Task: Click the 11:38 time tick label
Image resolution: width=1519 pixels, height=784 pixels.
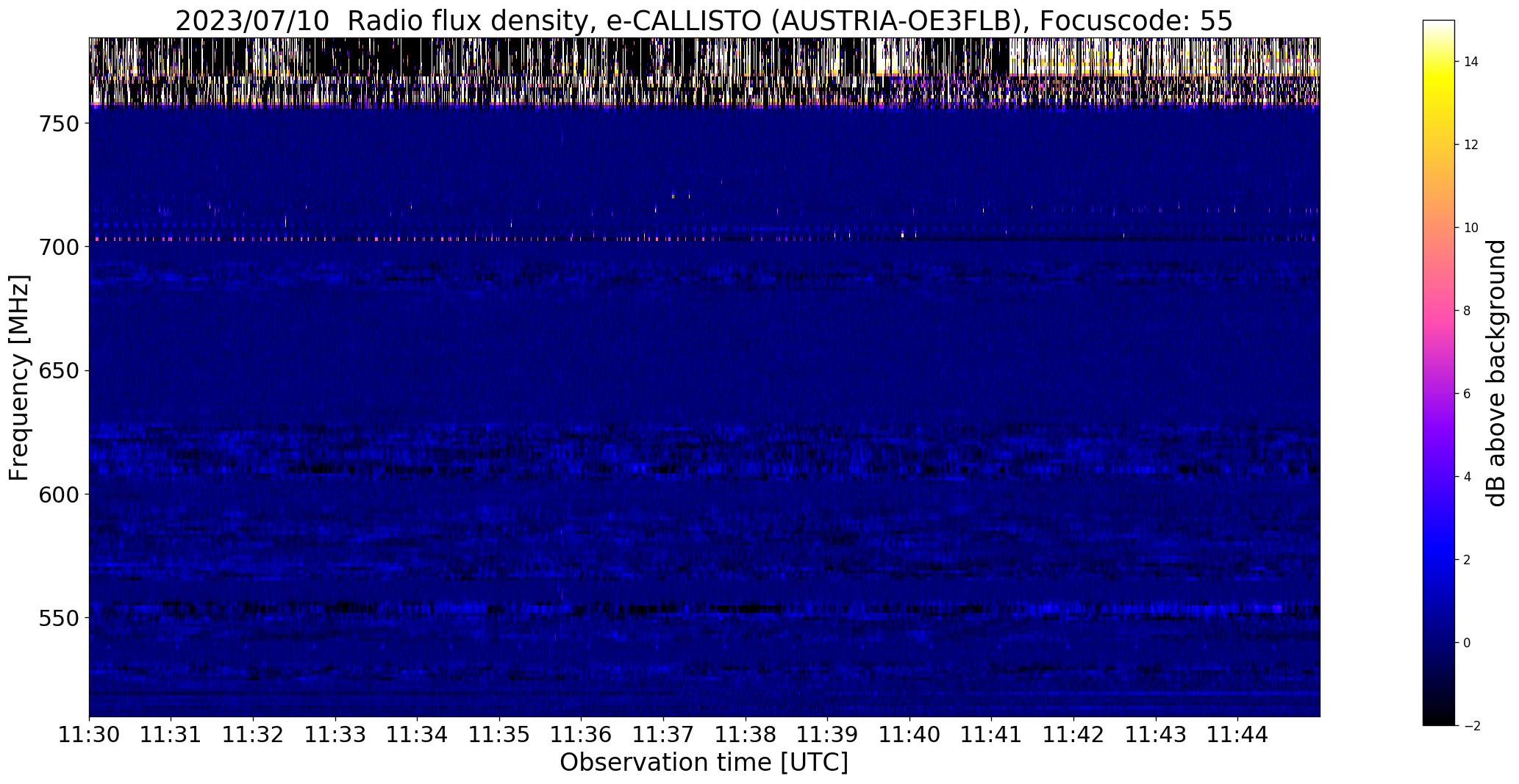Action: point(746,735)
